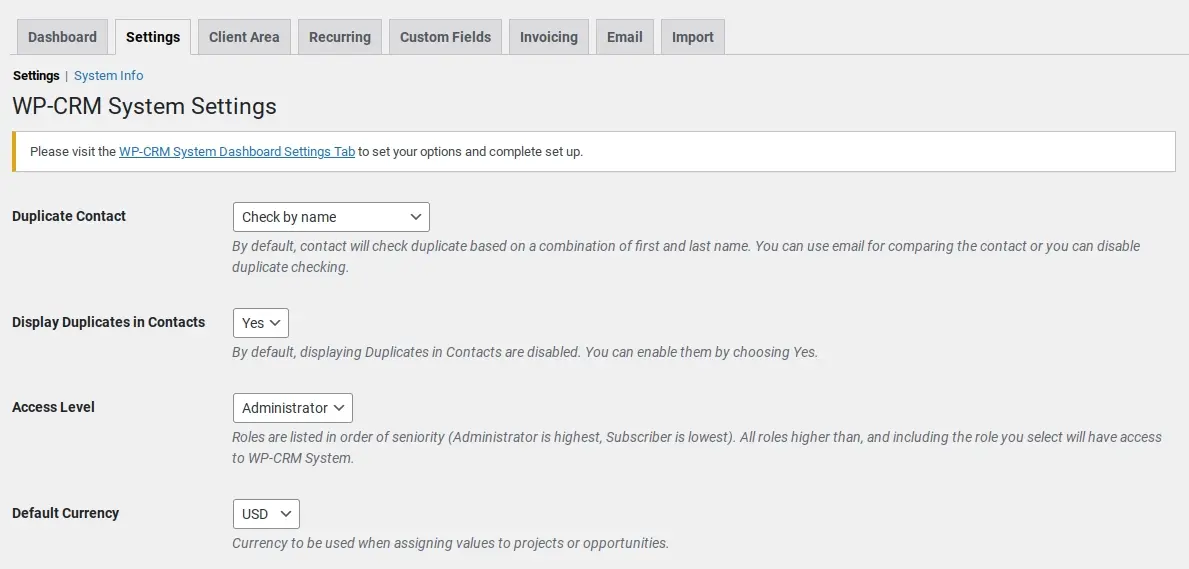Image resolution: width=1189 pixels, height=569 pixels.
Task: Open the Email tab
Action: tap(625, 37)
